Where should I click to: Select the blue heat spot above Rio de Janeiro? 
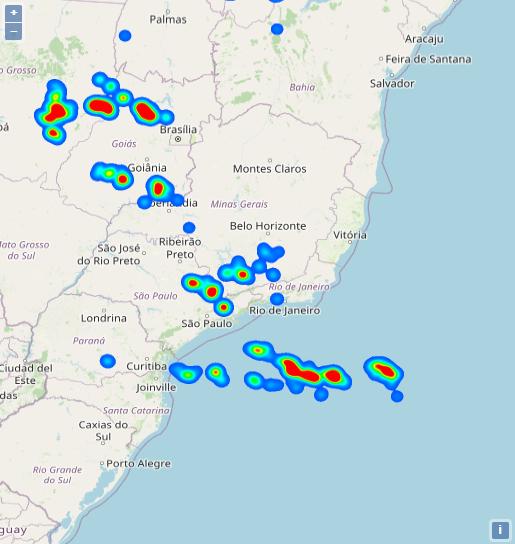(x=277, y=299)
